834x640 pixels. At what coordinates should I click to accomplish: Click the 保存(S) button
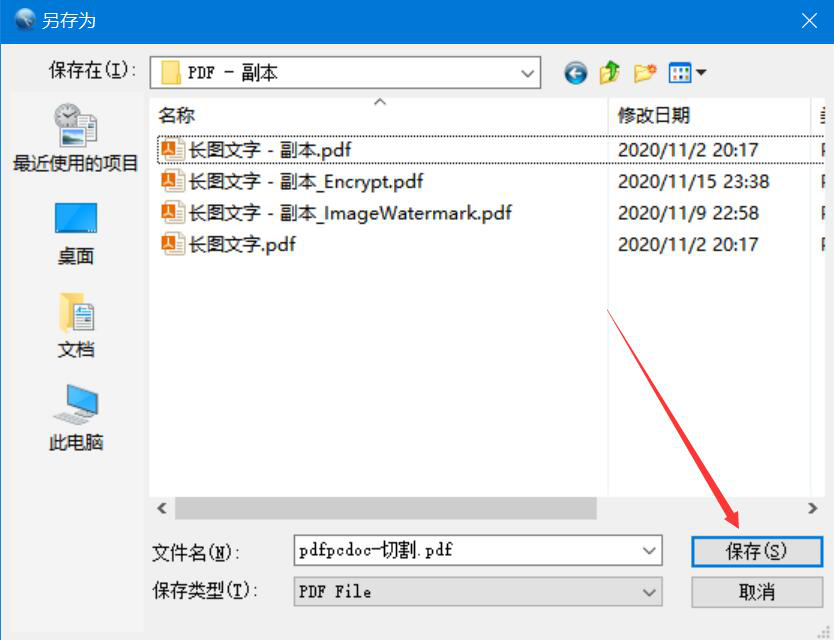(x=757, y=551)
